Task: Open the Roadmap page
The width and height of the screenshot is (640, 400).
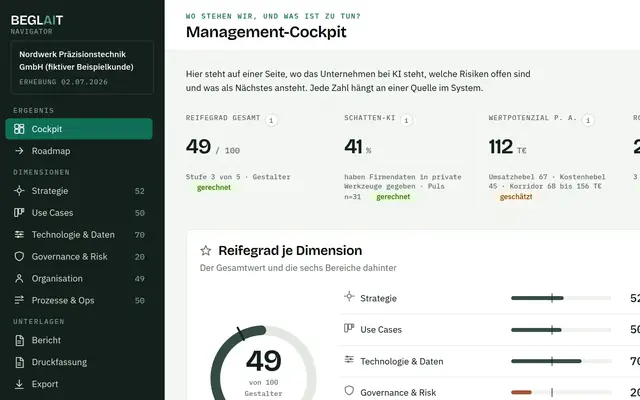Action: point(79,151)
